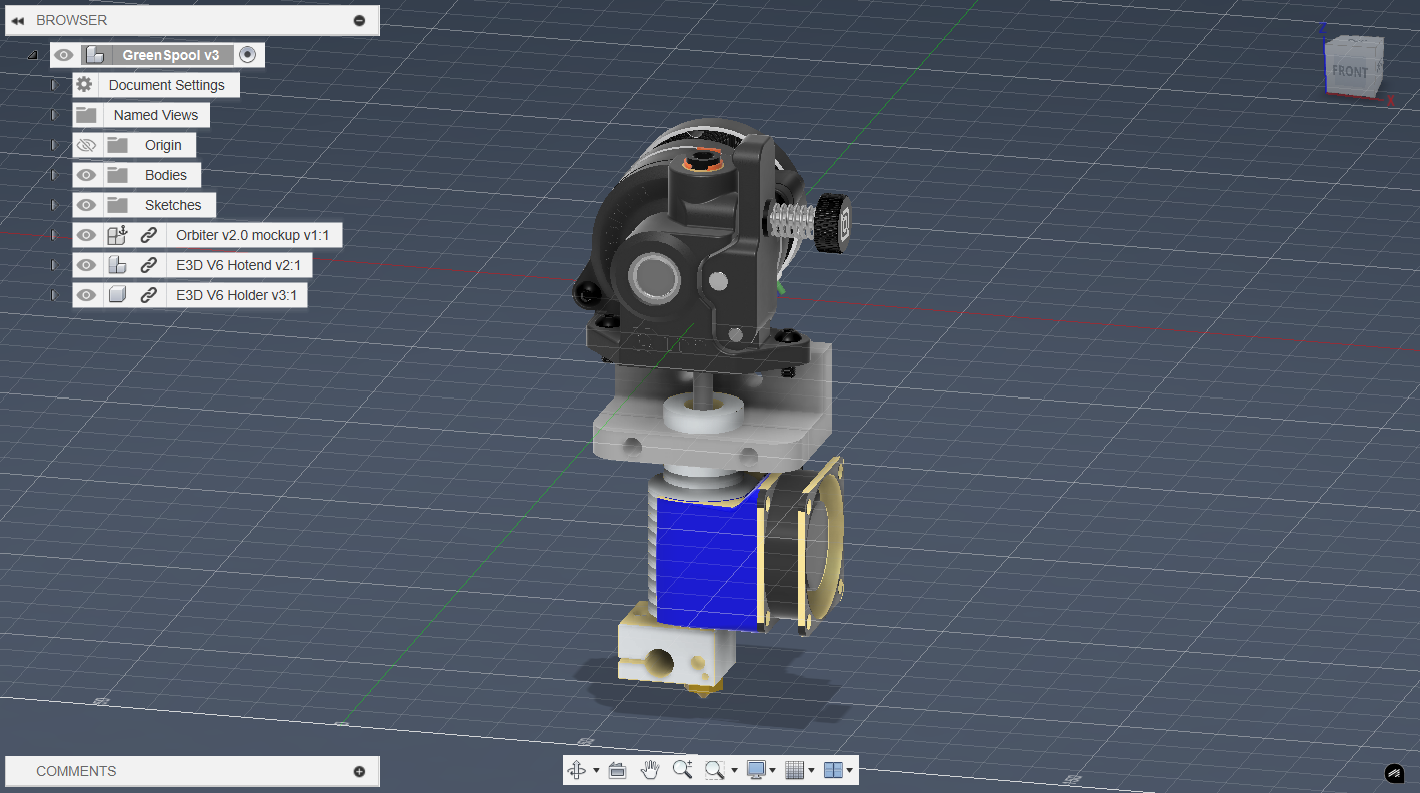The height and width of the screenshot is (793, 1420).
Task: Expand the E3D V6 Hotend node
Action: tap(54, 265)
